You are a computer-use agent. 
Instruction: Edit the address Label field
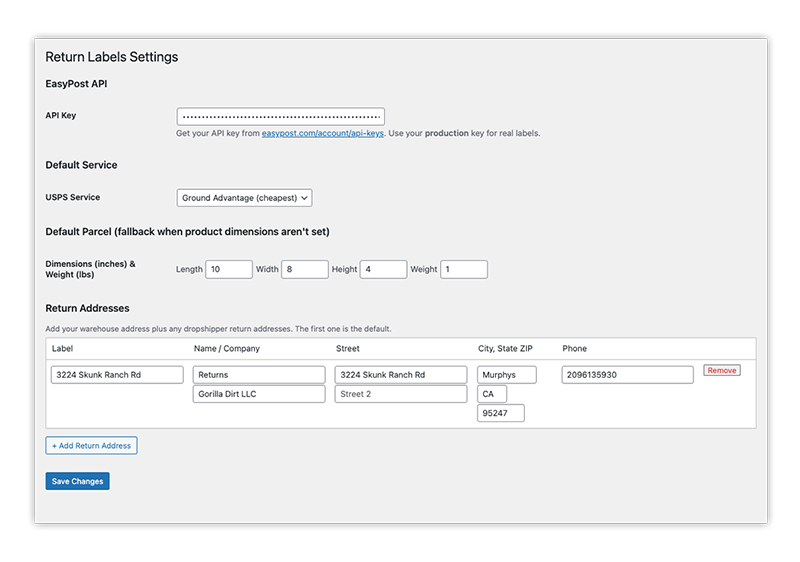coord(117,375)
